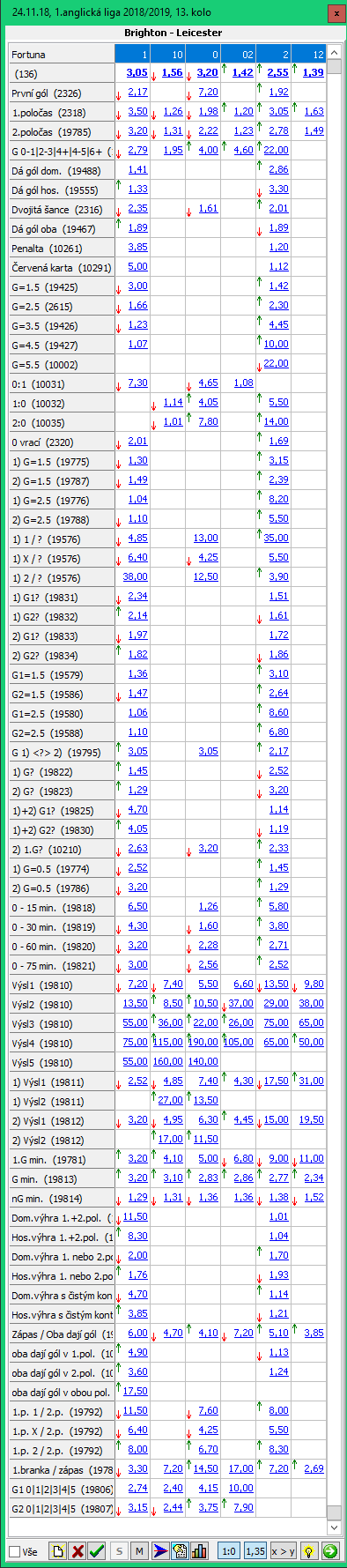347x1568 pixels.
Task: Click odds 7,90 in G2 0|1|2|3|4|5 row
Action: tap(244, 1507)
